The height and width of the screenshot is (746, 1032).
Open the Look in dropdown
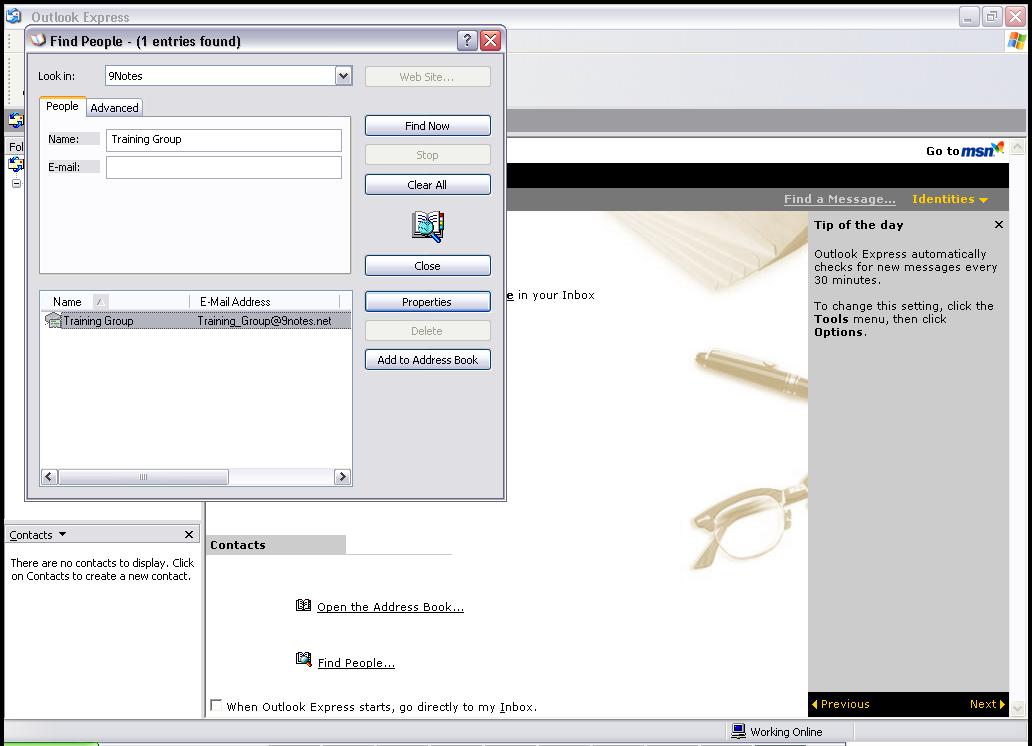(343, 76)
